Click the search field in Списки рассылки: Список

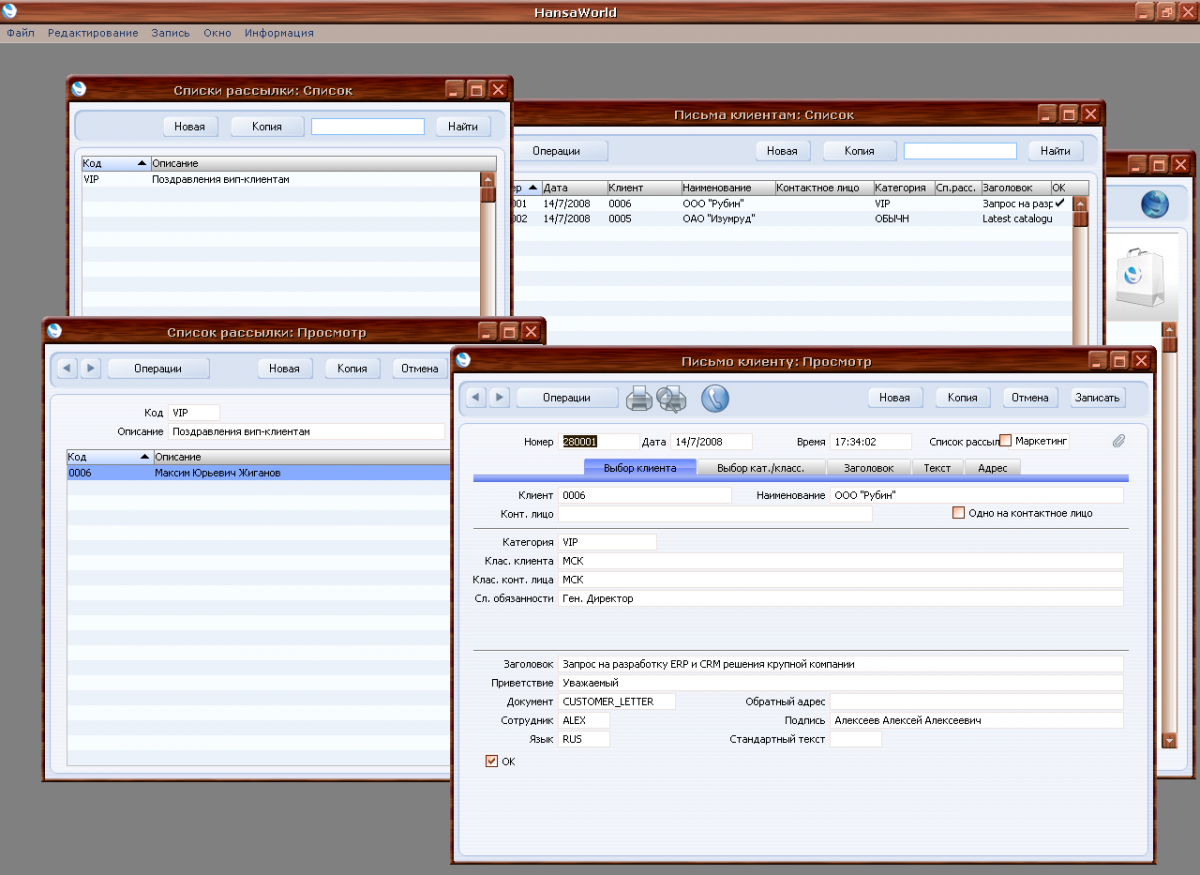pos(368,126)
